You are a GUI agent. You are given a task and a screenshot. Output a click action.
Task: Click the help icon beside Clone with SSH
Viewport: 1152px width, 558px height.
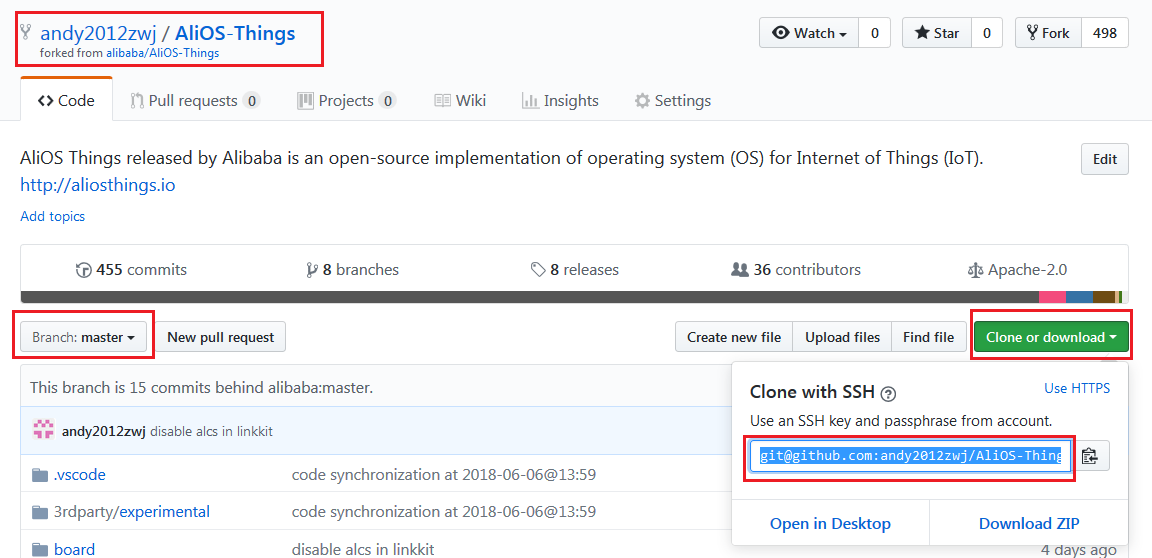(889, 393)
